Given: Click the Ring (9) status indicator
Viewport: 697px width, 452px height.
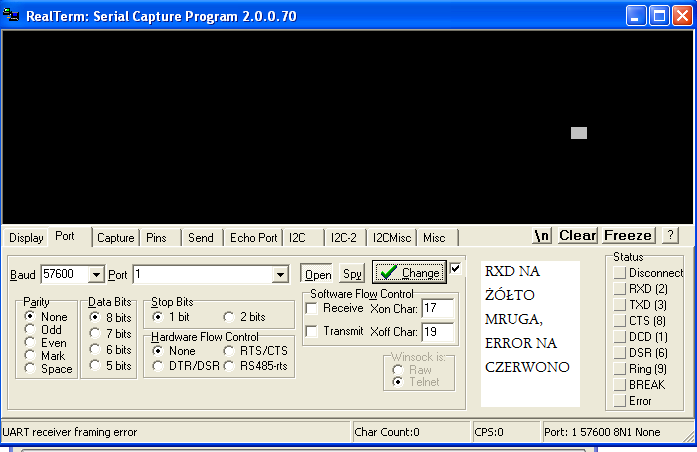Looking at the screenshot, I should coord(620,368).
